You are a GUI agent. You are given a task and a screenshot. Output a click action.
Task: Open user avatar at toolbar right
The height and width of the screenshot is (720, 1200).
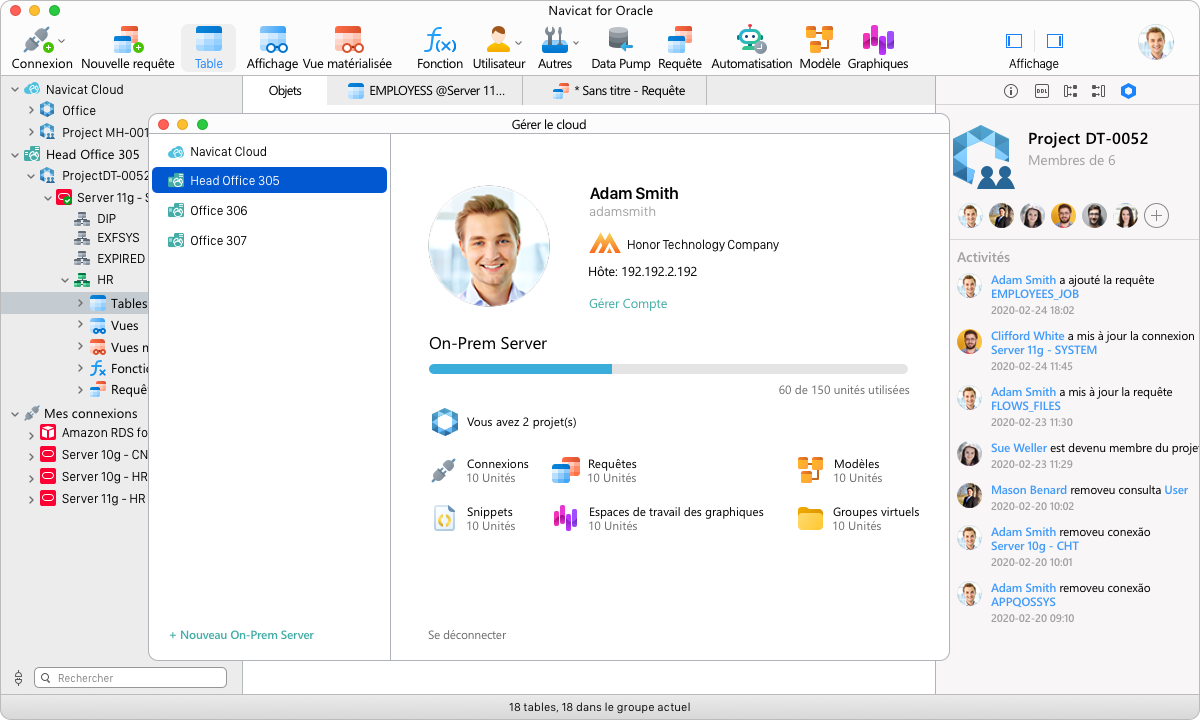[x=1155, y=42]
